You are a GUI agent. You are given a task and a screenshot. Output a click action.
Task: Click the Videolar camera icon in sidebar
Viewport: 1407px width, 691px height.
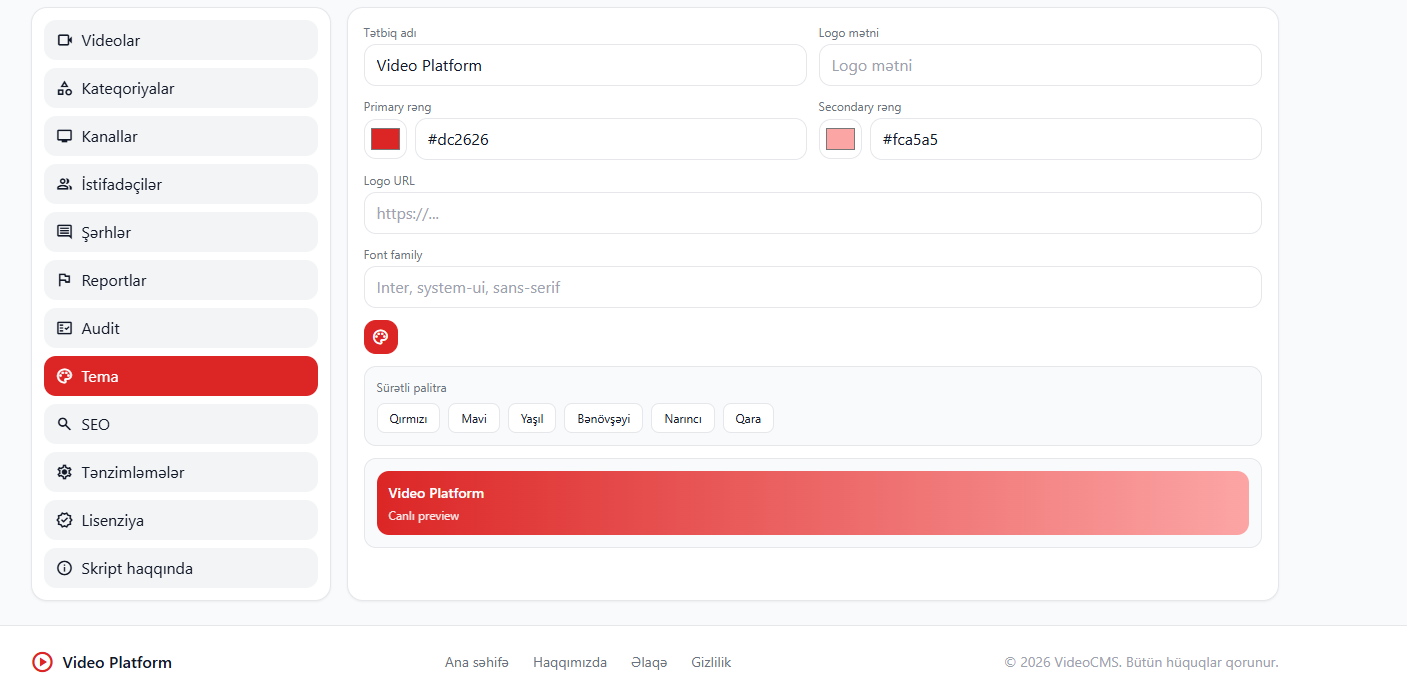click(x=65, y=41)
